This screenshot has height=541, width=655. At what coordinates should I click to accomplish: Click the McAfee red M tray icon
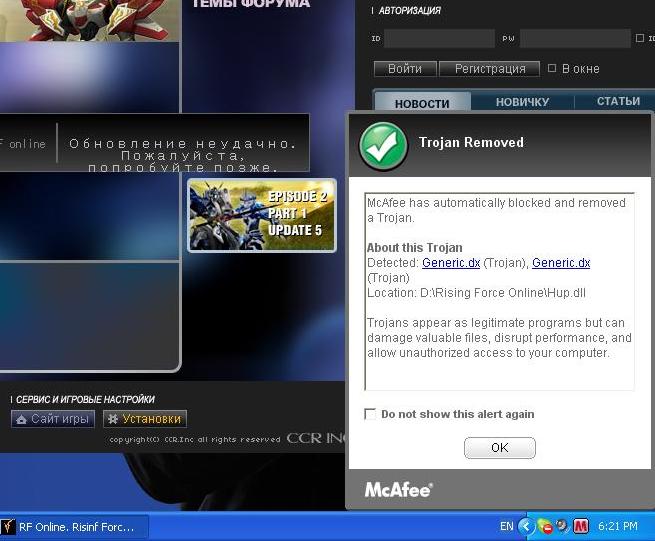(x=581, y=526)
